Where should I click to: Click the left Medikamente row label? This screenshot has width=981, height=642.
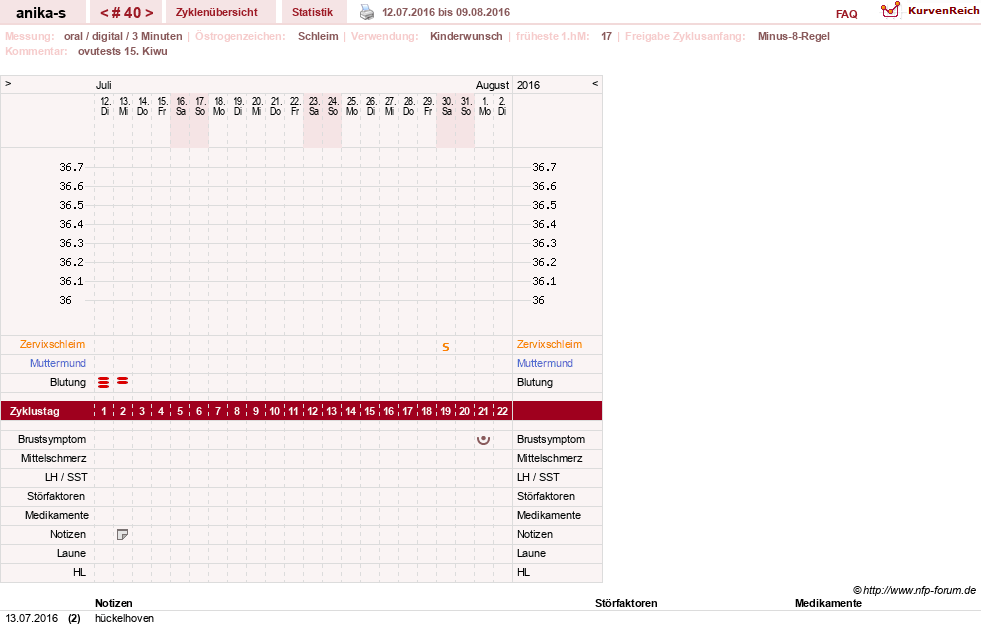[56, 515]
